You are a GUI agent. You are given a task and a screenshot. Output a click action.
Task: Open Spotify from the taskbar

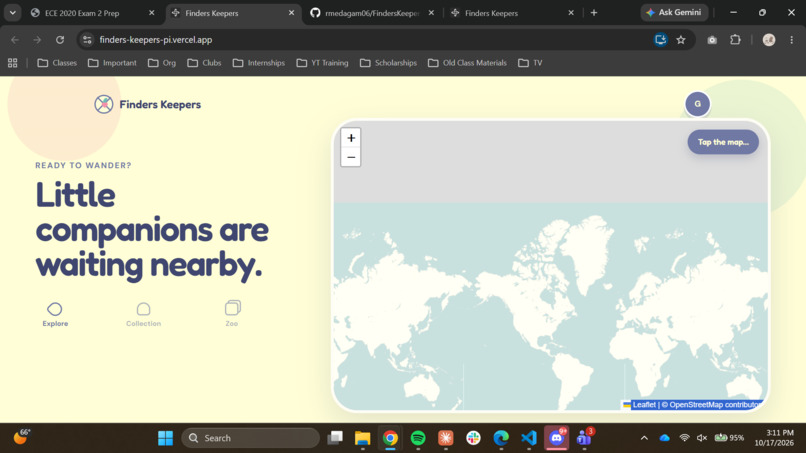click(x=418, y=438)
